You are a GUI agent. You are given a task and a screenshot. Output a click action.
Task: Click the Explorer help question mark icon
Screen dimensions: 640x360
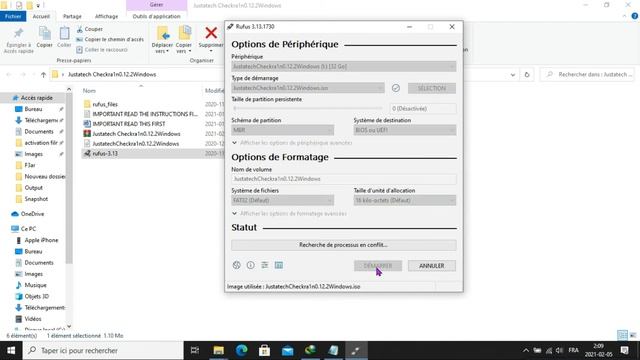[x=635, y=16]
